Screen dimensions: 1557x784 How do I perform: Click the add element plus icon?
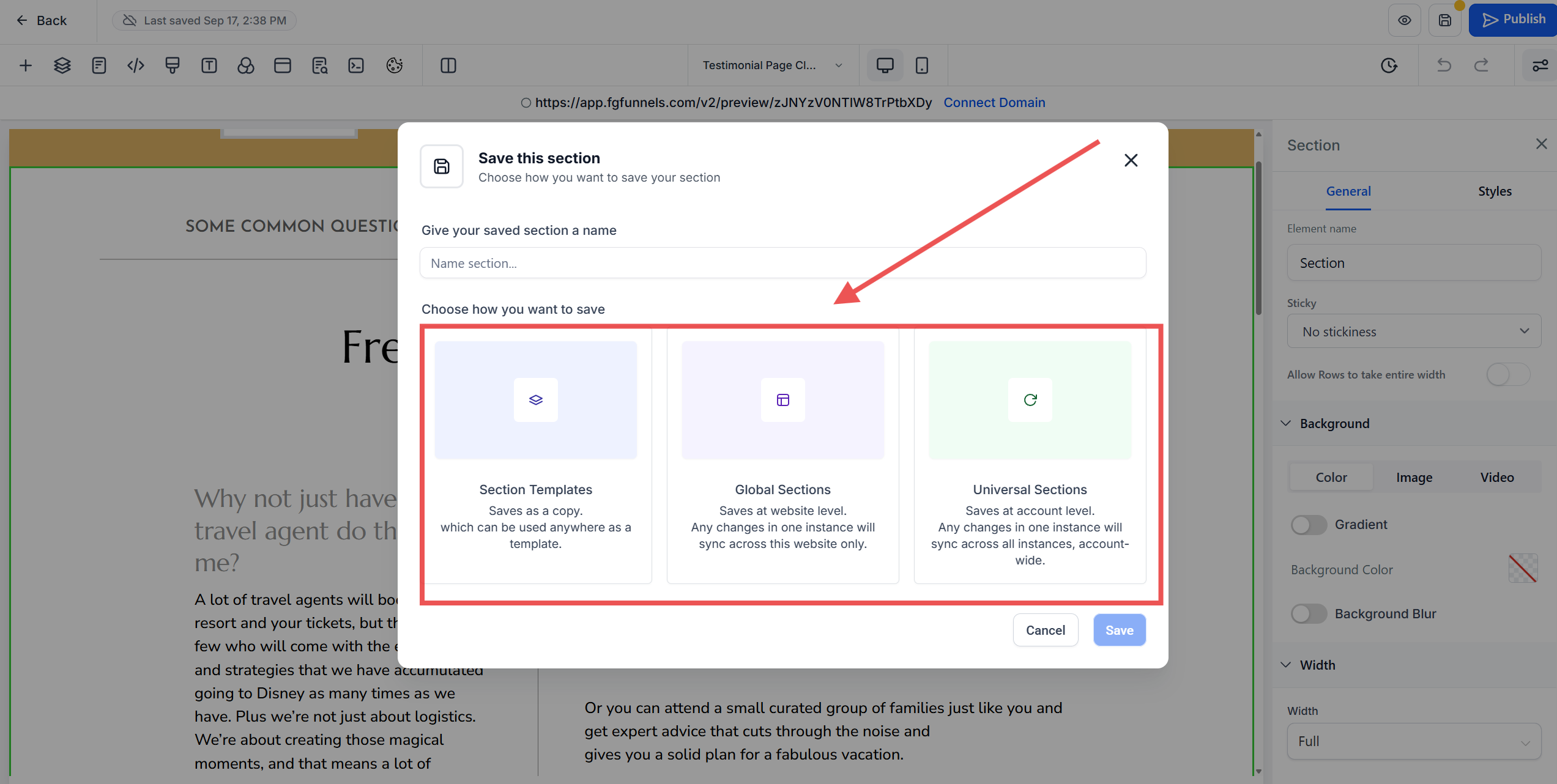[25, 65]
